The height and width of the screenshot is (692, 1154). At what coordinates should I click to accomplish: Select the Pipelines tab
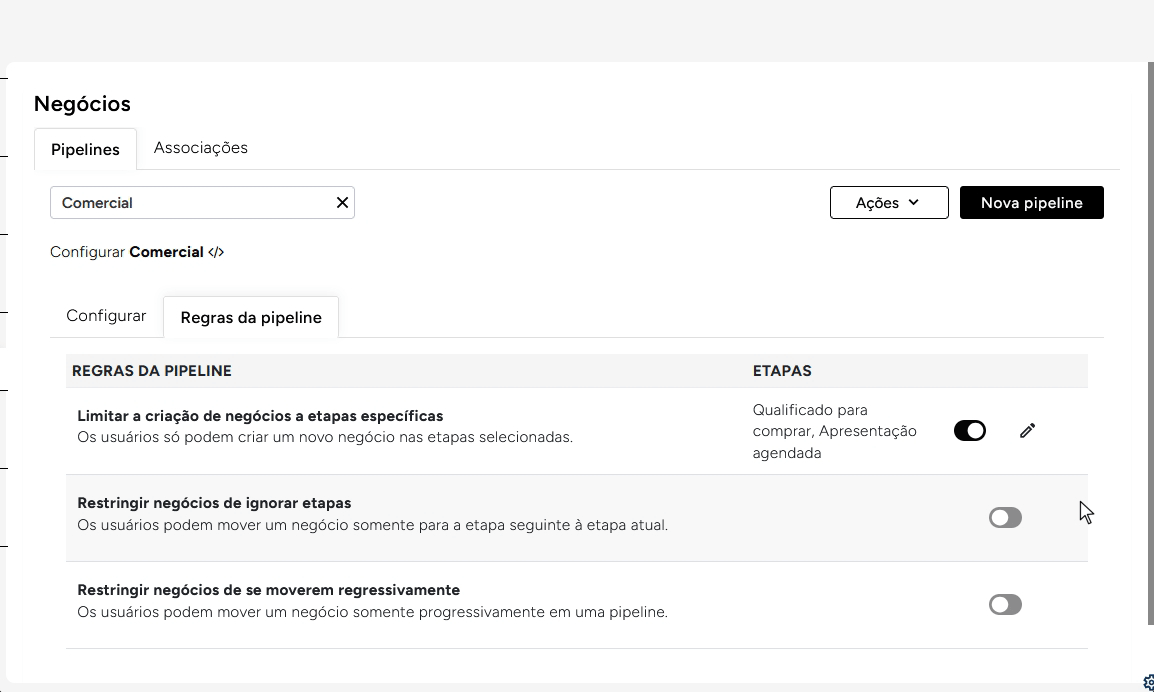pyautogui.click(x=85, y=149)
